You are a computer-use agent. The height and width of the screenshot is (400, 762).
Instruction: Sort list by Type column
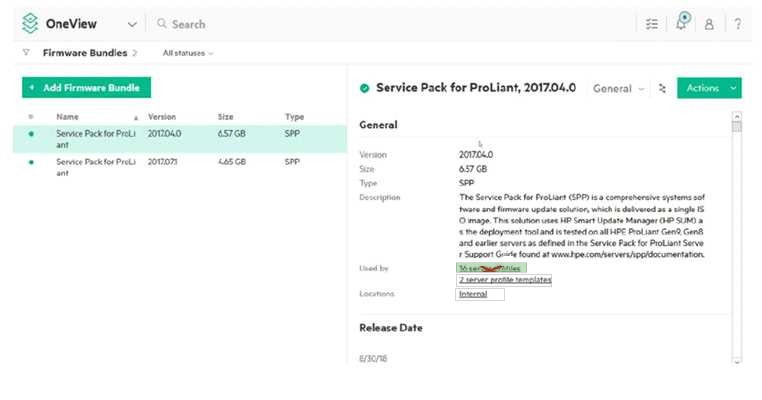(294, 117)
